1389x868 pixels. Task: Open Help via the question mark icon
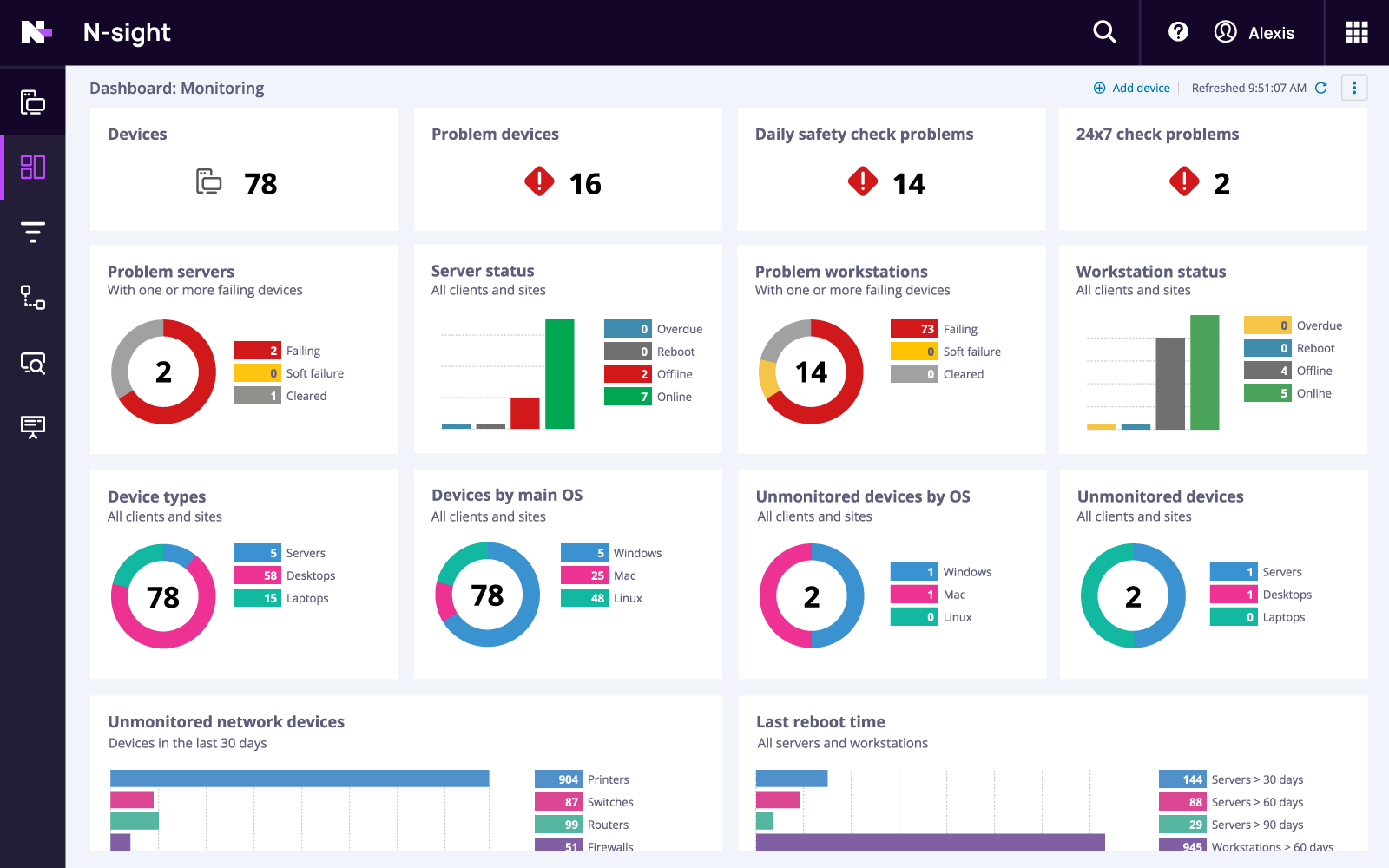1177,31
